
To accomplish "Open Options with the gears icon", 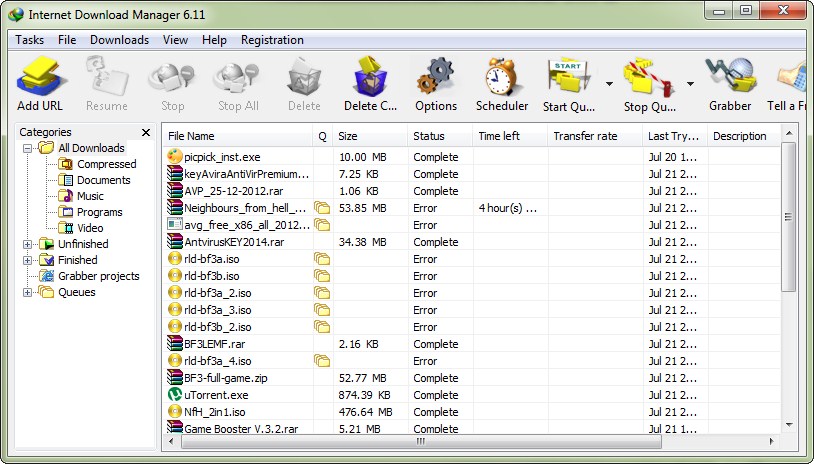I will [436, 77].
